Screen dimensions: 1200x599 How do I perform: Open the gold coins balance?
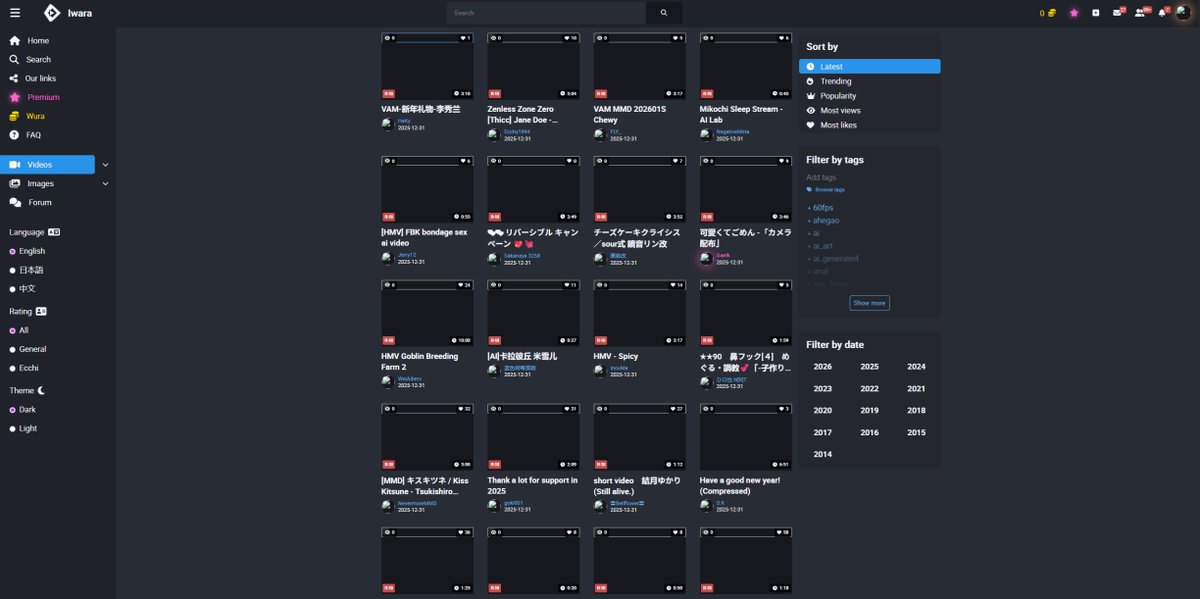[1048, 13]
